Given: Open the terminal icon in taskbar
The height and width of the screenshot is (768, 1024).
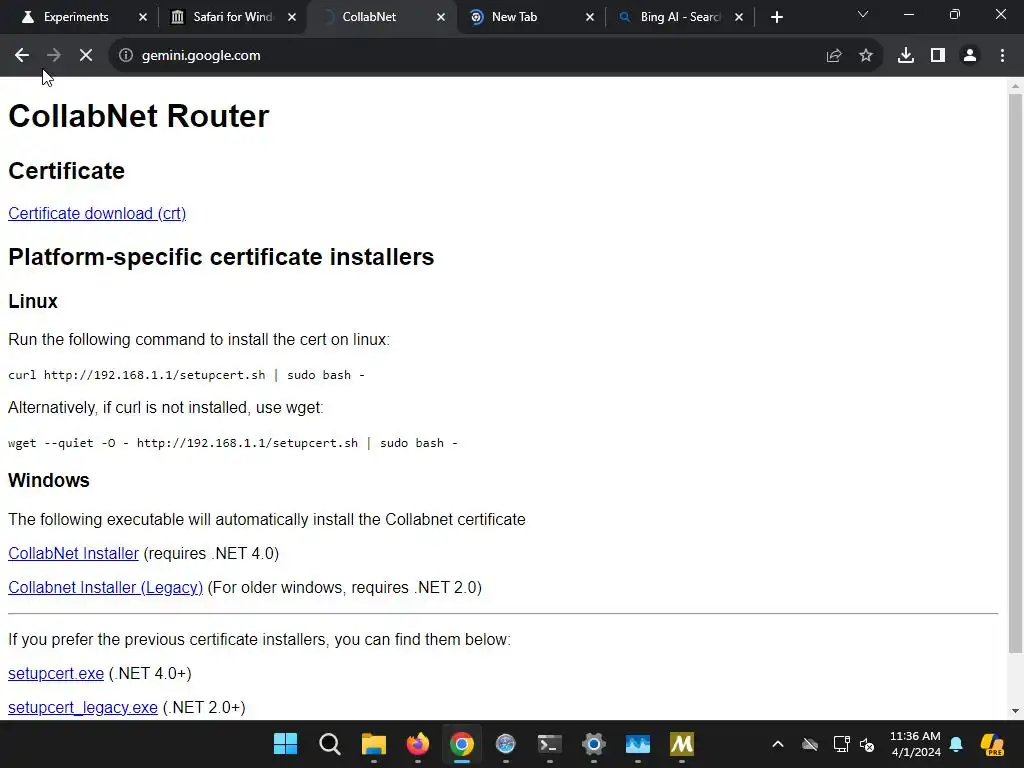Looking at the screenshot, I should coord(550,744).
